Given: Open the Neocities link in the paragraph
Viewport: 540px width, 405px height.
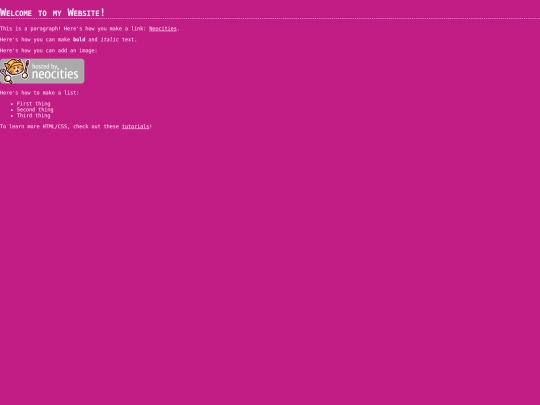Looking at the screenshot, I should tap(163, 29).
